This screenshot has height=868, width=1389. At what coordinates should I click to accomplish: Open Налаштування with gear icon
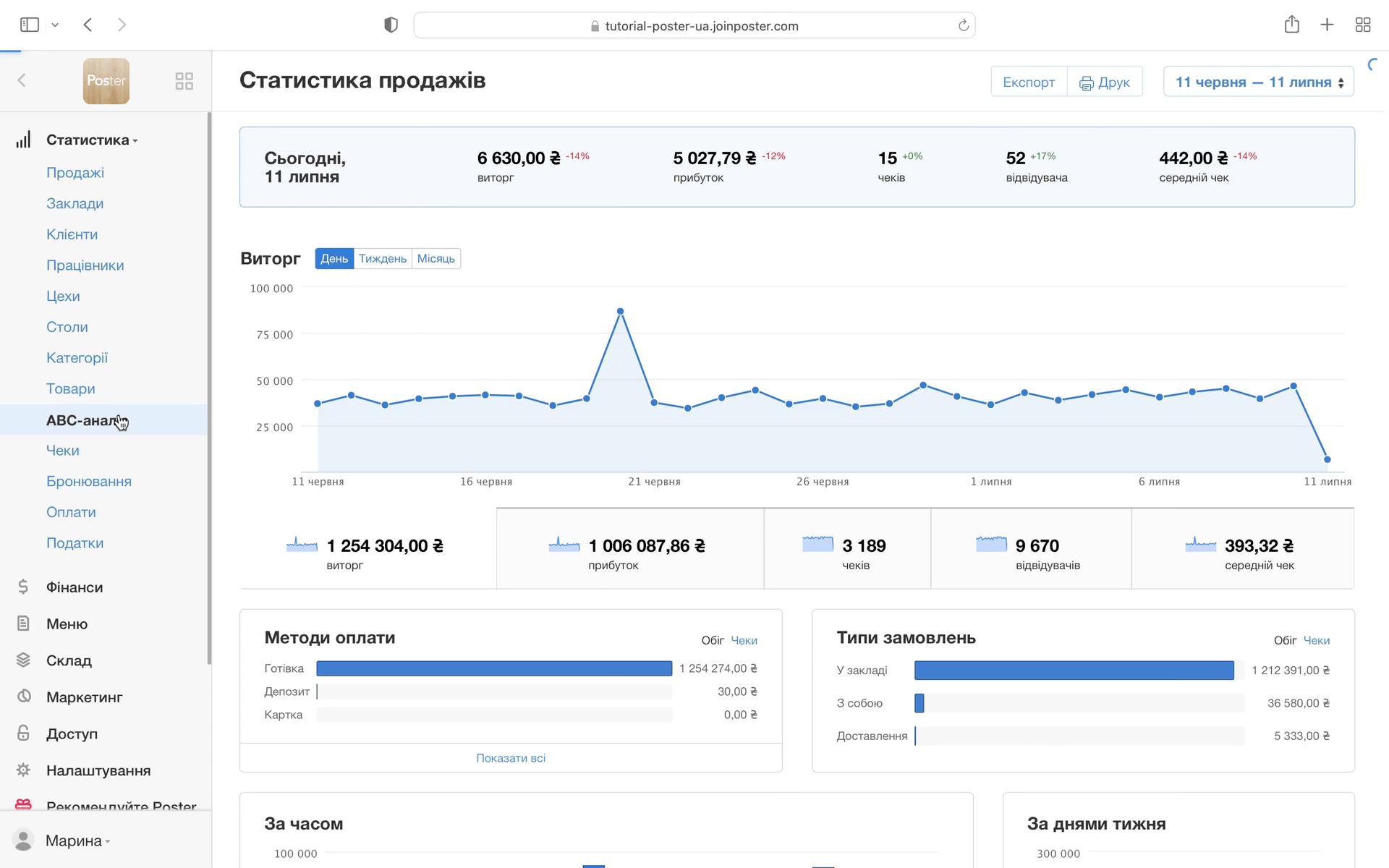tap(98, 770)
